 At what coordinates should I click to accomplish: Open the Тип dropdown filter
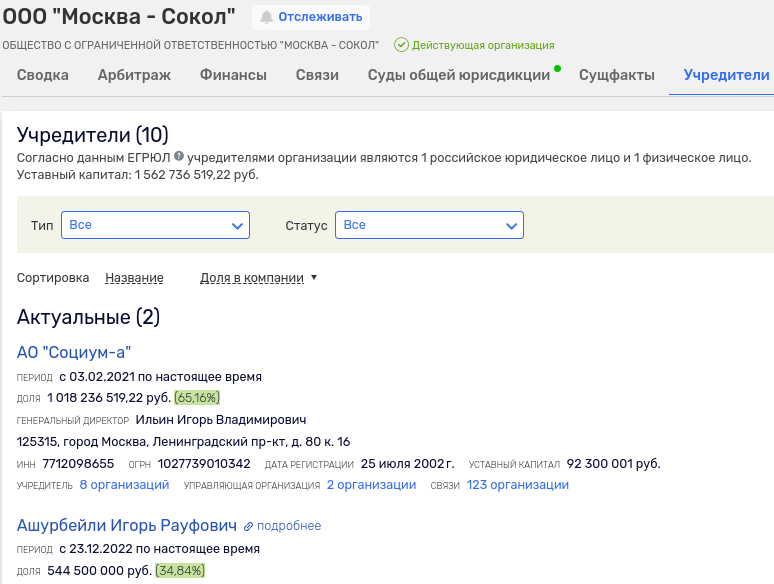click(155, 225)
